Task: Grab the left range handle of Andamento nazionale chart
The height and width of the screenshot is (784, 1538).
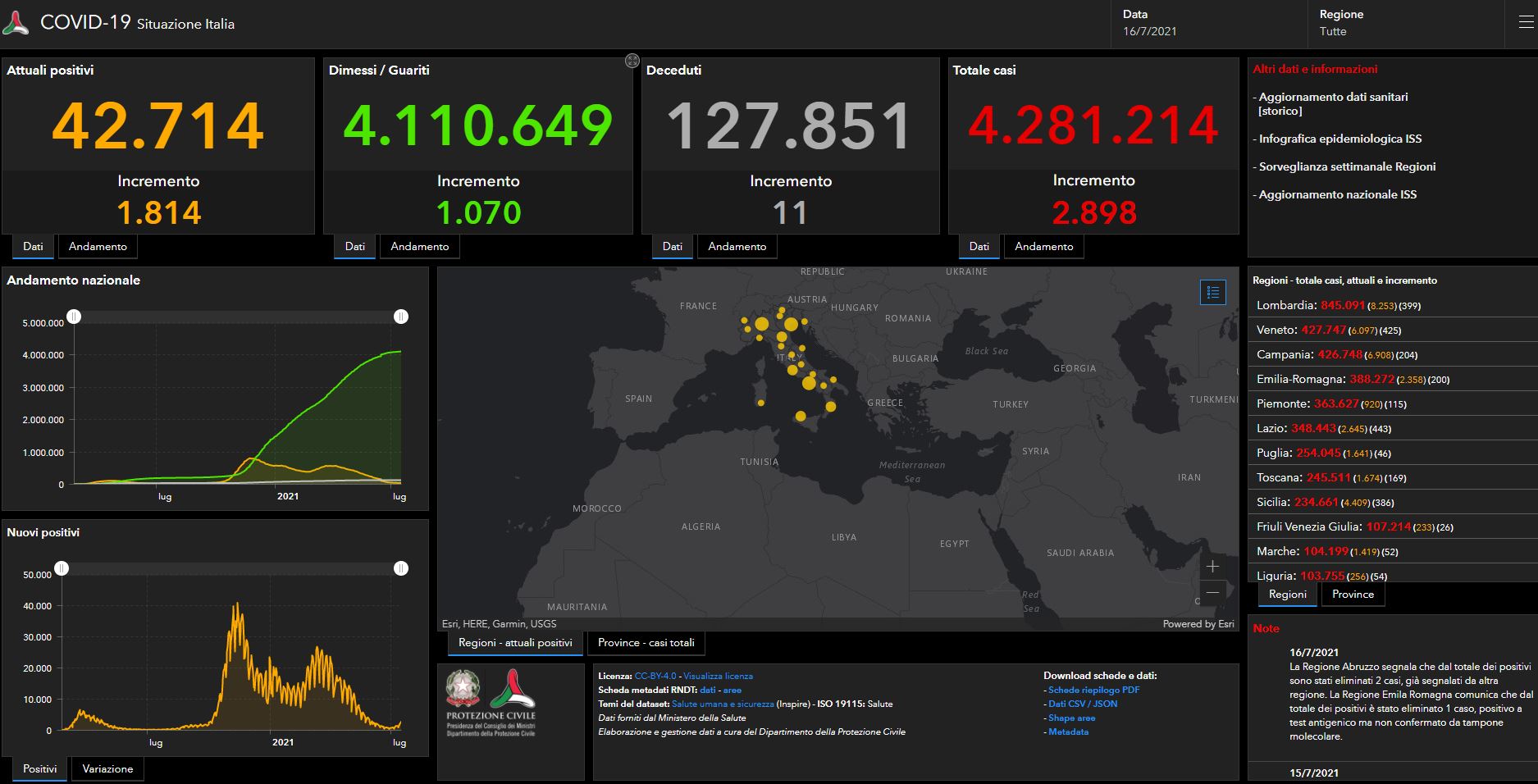Action: click(74, 317)
